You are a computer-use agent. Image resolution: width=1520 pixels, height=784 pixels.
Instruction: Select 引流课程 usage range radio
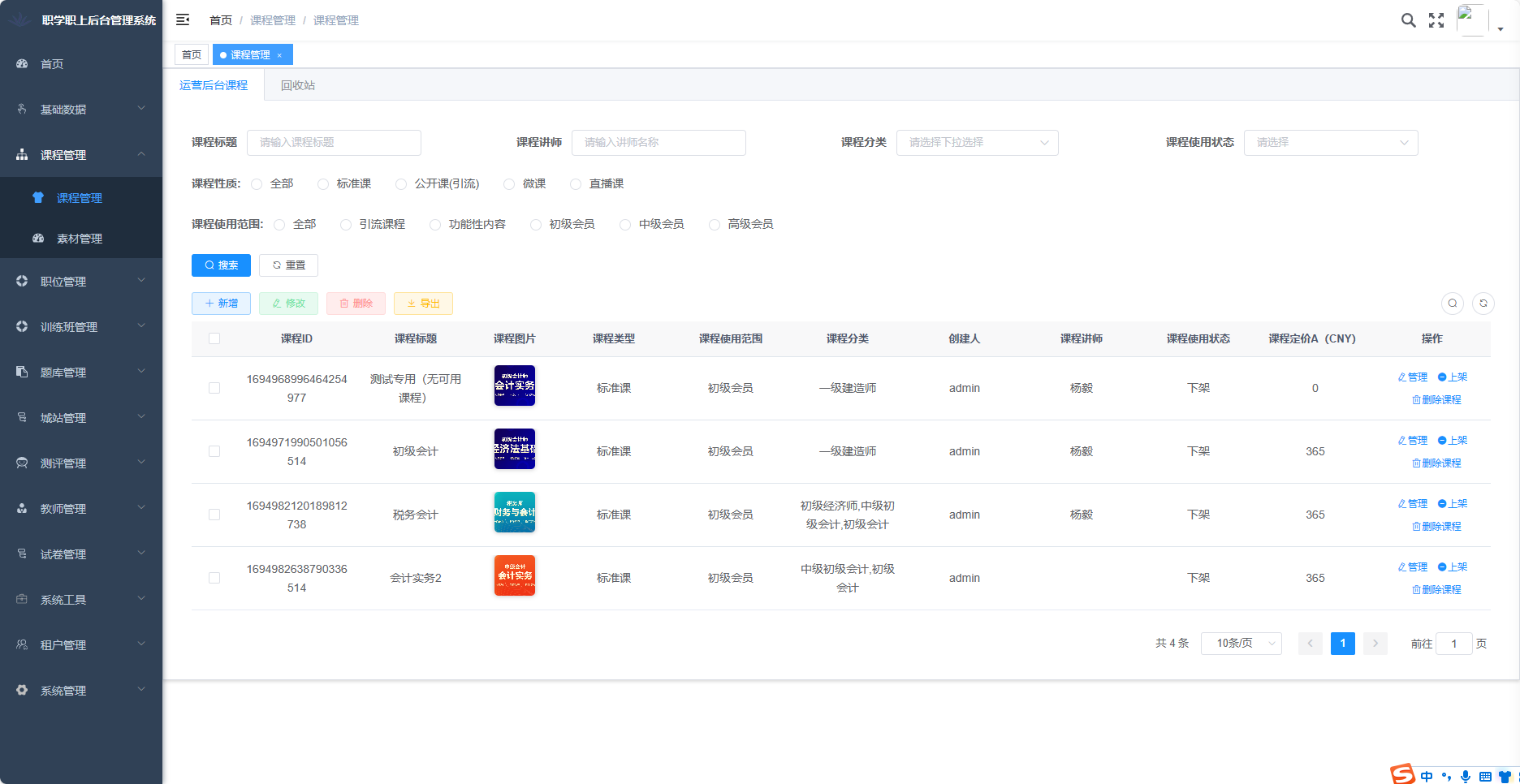pyautogui.click(x=346, y=225)
